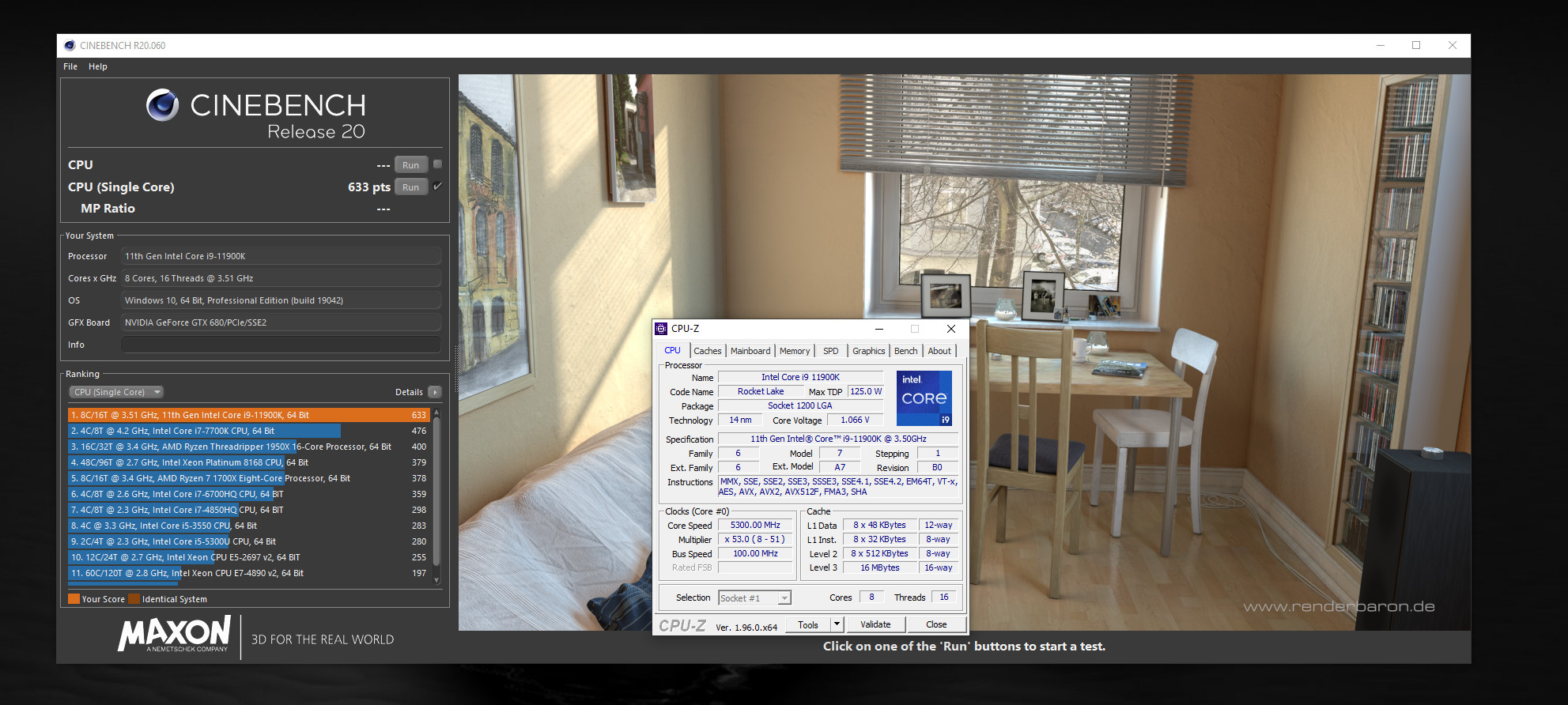Click the '8 Cores, 16 Threads @ 3.51 GHz' field
The height and width of the screenshot is (705, 1568).
[281, 278]
